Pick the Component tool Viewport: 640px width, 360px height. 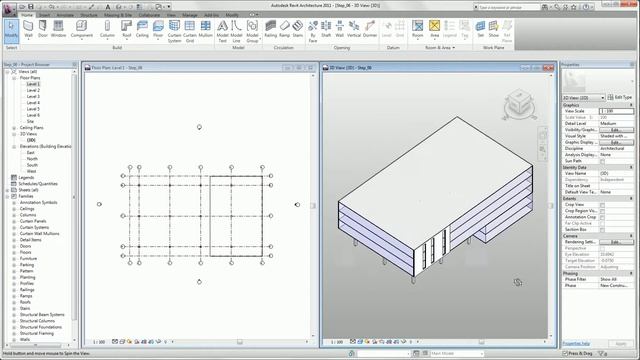click(x=82, y=30)
